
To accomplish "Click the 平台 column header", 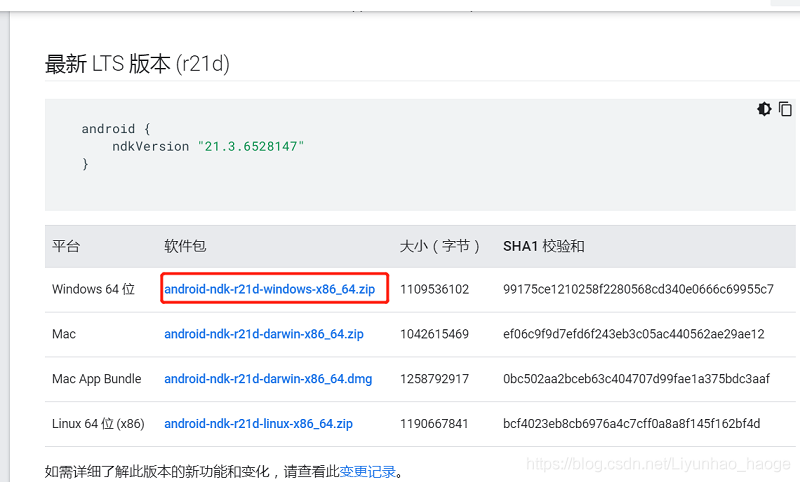I will coord(66,246).
